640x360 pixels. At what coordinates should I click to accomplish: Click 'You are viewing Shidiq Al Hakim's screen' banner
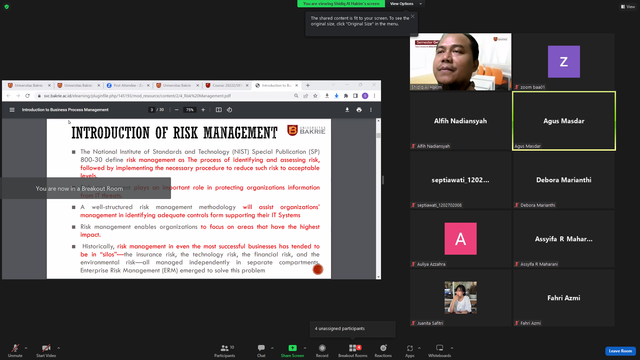[x=341, y=4]
